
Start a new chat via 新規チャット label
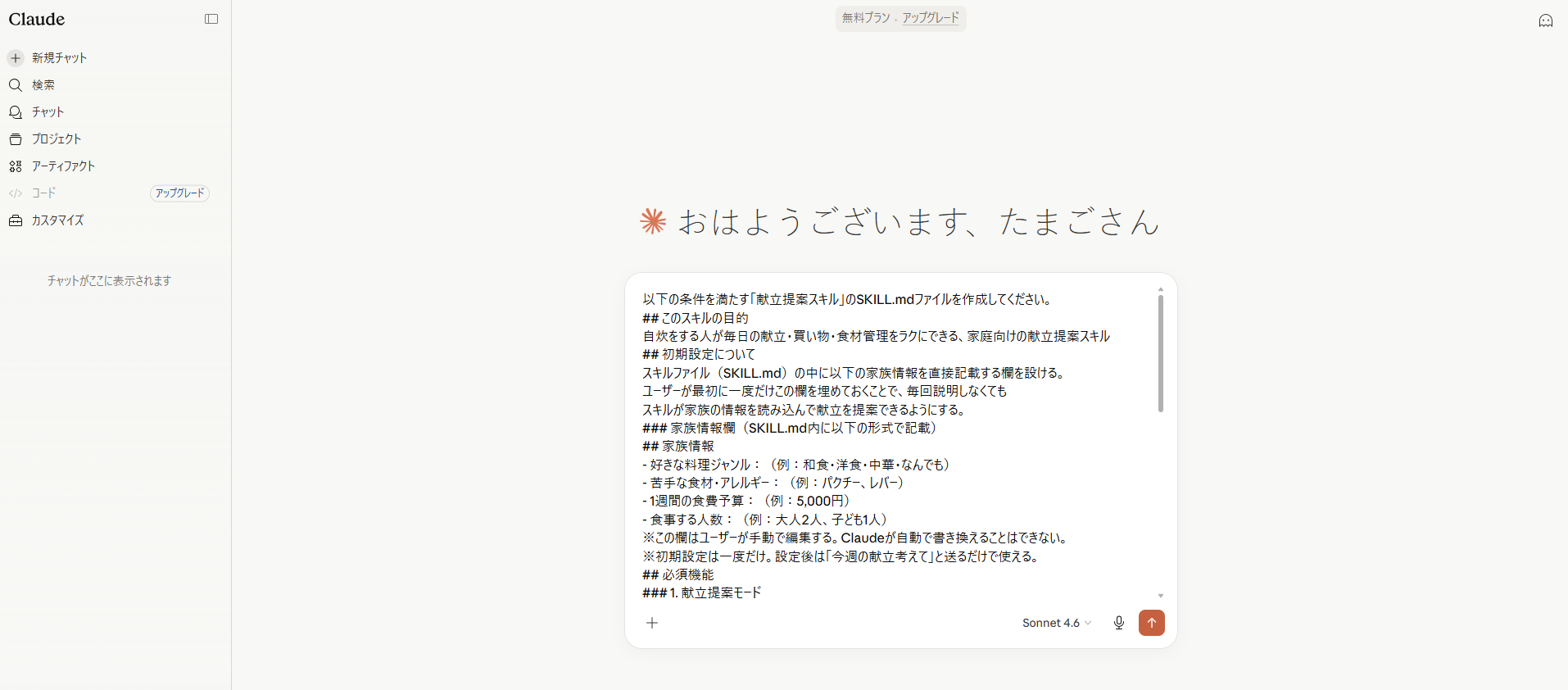(59, 58)
